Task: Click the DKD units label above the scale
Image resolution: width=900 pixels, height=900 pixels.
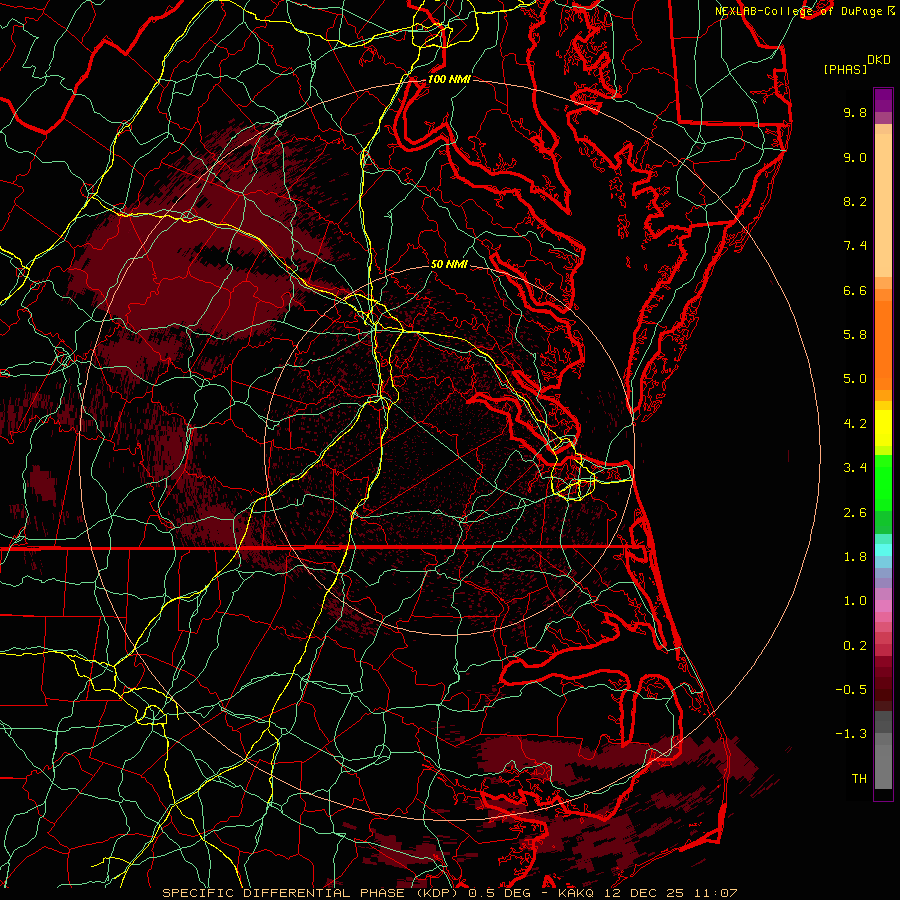Action: (879, 59)
